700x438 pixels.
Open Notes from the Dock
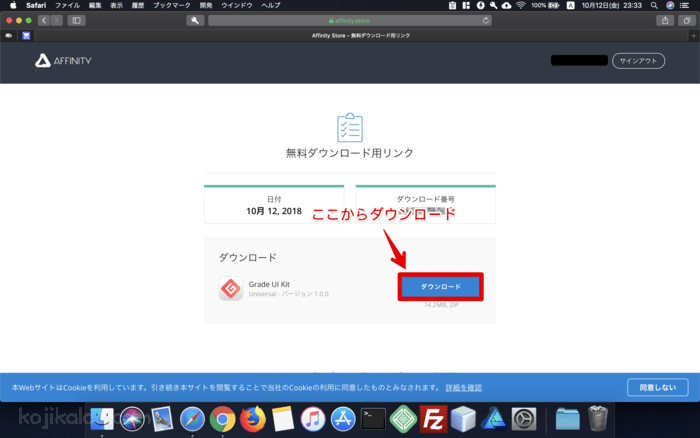tap(283, 419)
